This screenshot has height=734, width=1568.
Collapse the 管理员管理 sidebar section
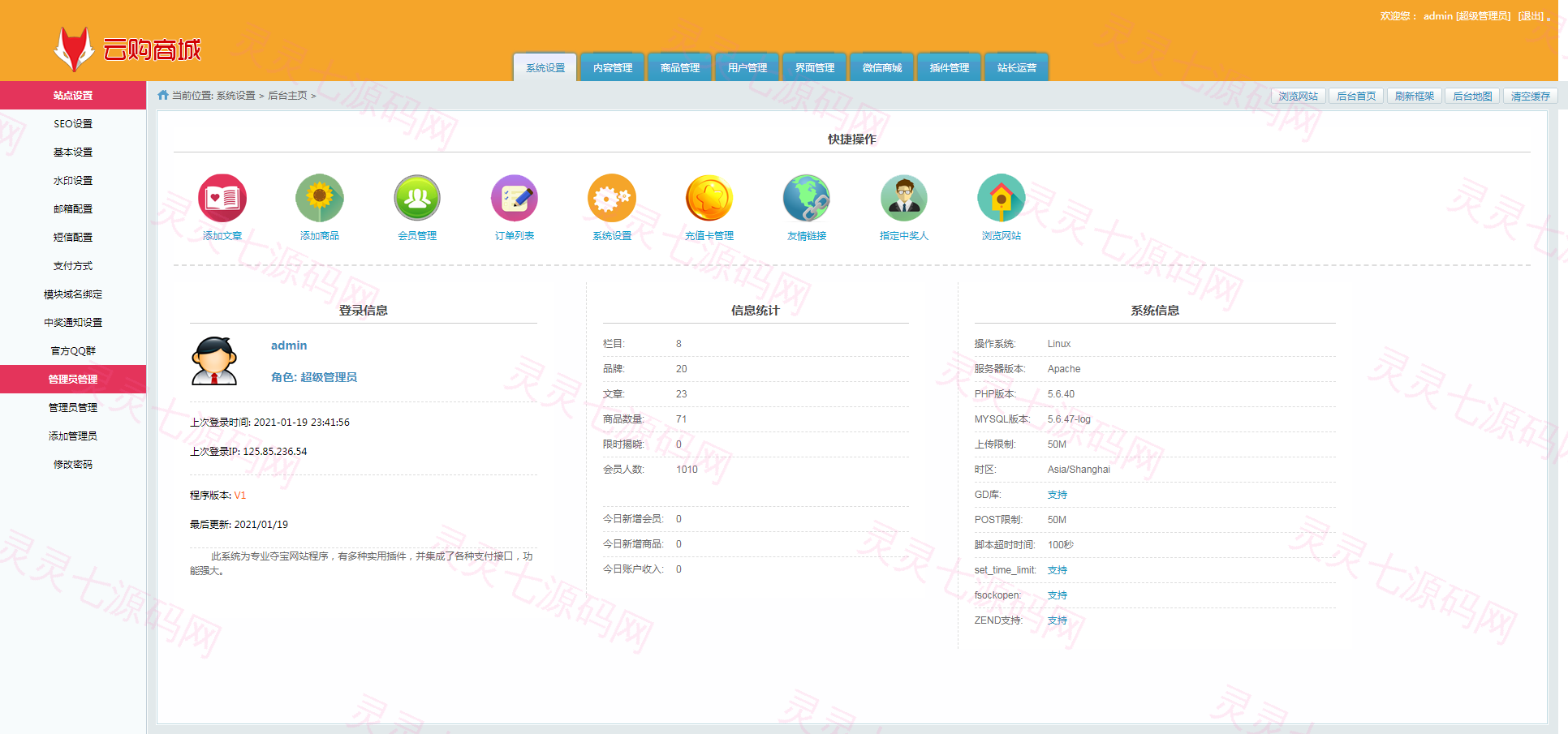pos(73,379)
